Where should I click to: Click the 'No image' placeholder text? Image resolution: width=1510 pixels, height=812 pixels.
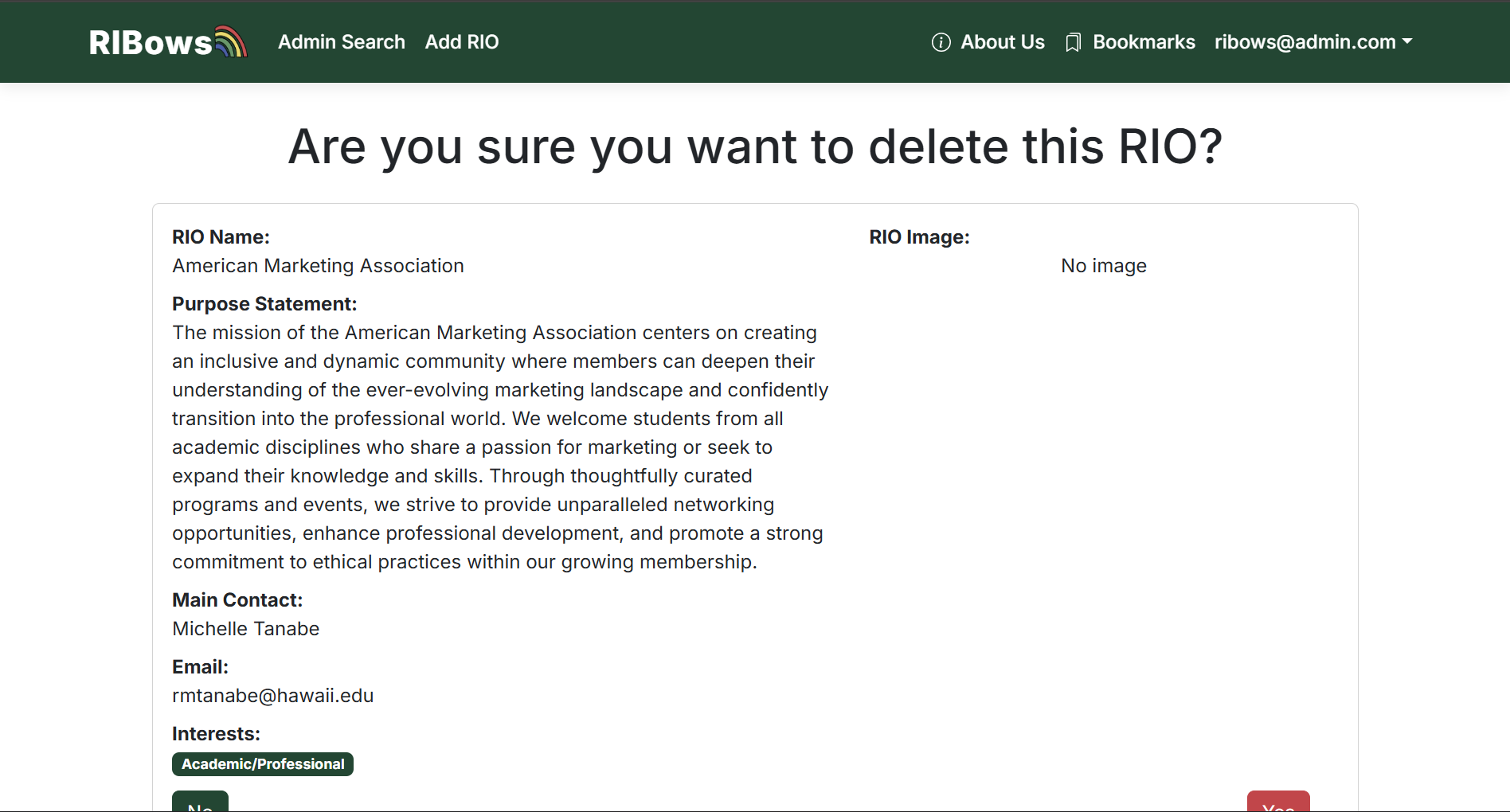pyautogui.click(x=1103, y=266)
